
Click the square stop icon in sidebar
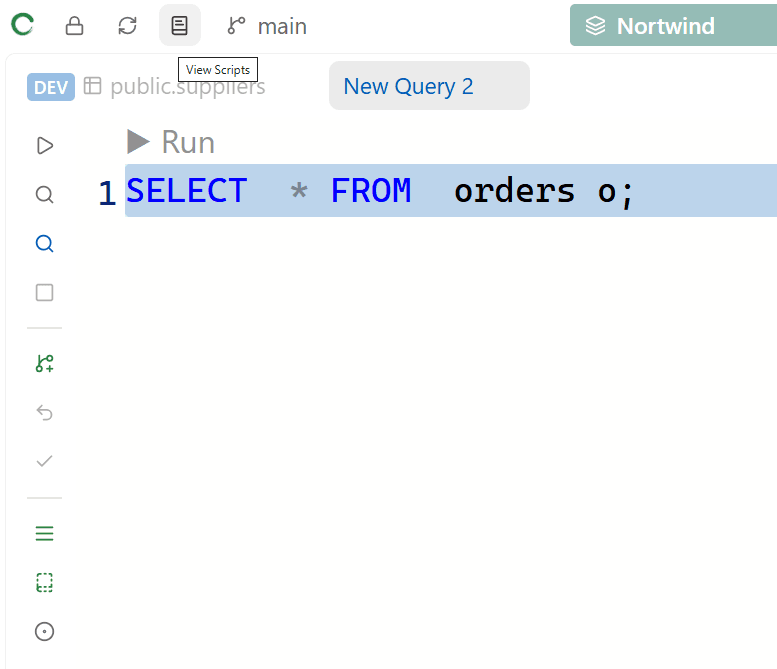pos(45,292)
